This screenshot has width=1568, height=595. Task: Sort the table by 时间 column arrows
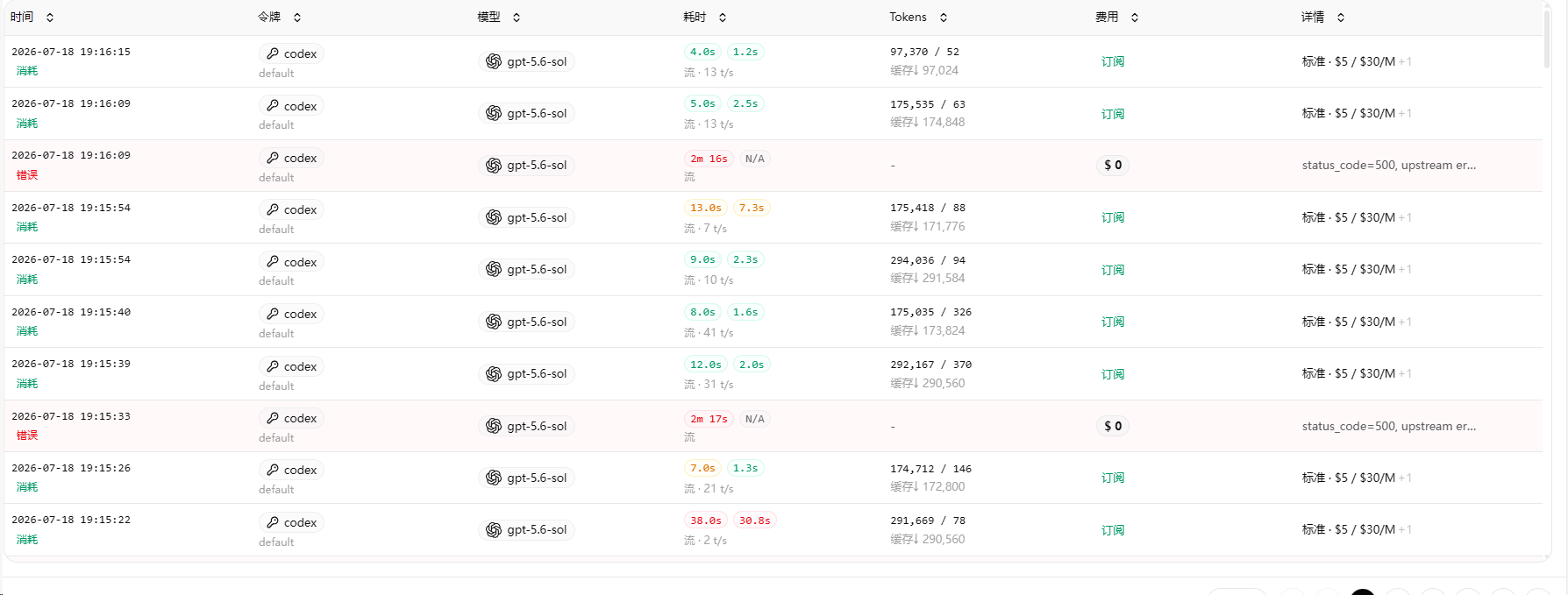point(50,18)
